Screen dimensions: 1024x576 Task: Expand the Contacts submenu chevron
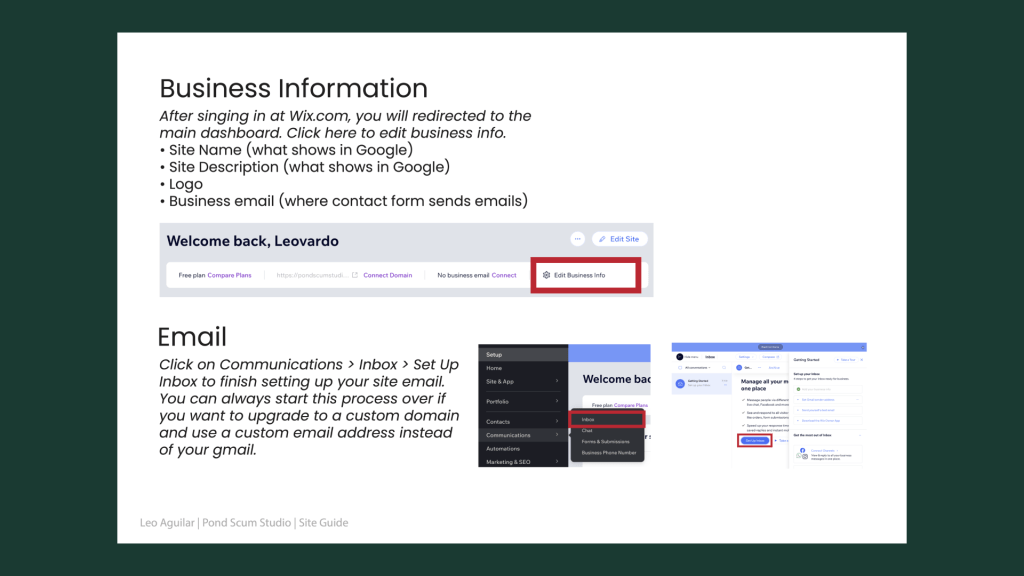(x=558, y=422)
